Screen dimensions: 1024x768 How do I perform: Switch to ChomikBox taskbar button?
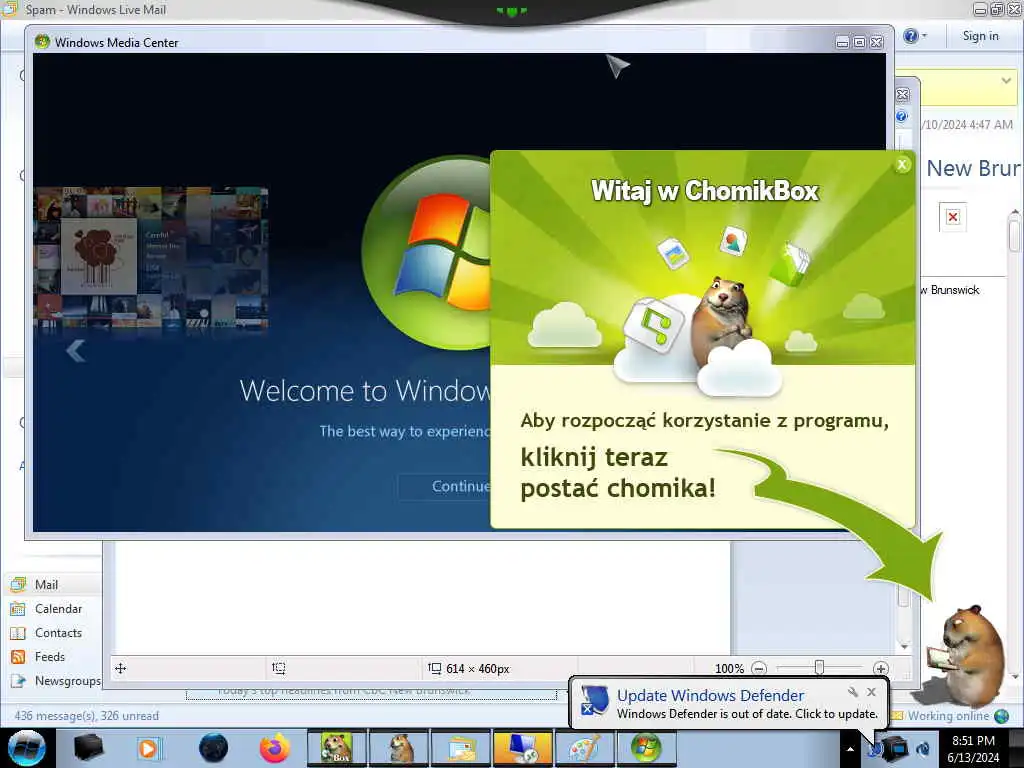tap(337, 748)
